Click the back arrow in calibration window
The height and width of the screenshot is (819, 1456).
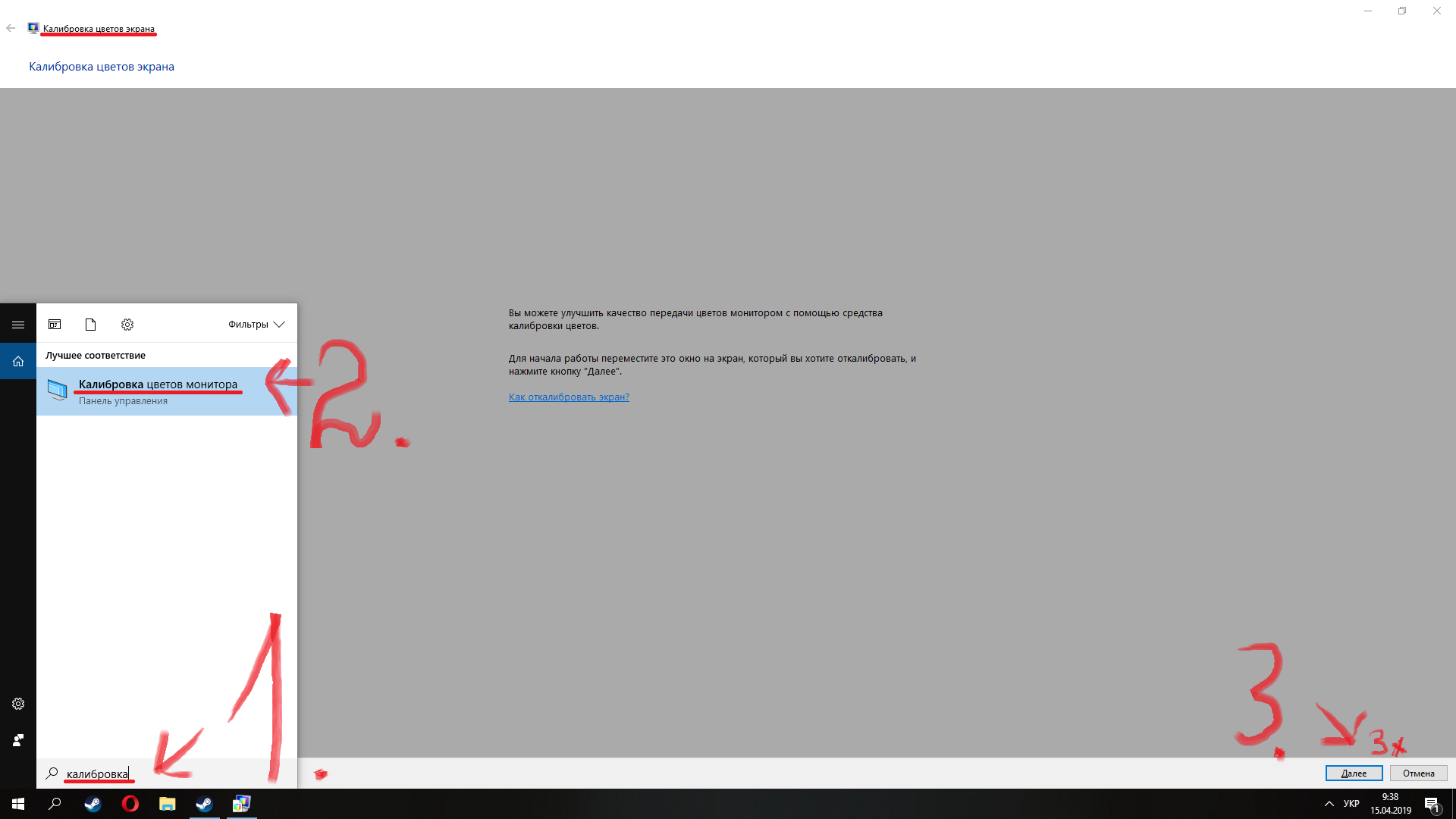tap(11, 29)
